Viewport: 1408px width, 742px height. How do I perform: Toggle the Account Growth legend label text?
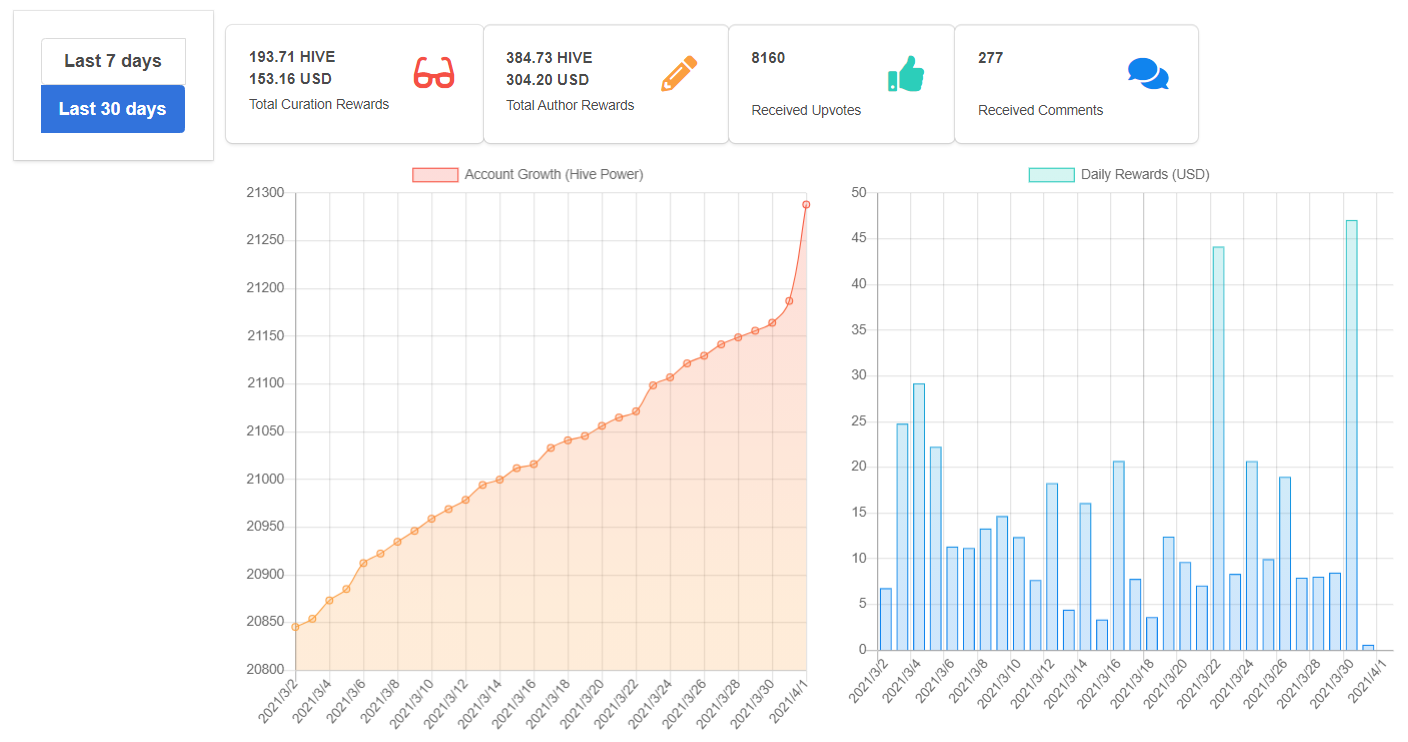click(554, 175)
